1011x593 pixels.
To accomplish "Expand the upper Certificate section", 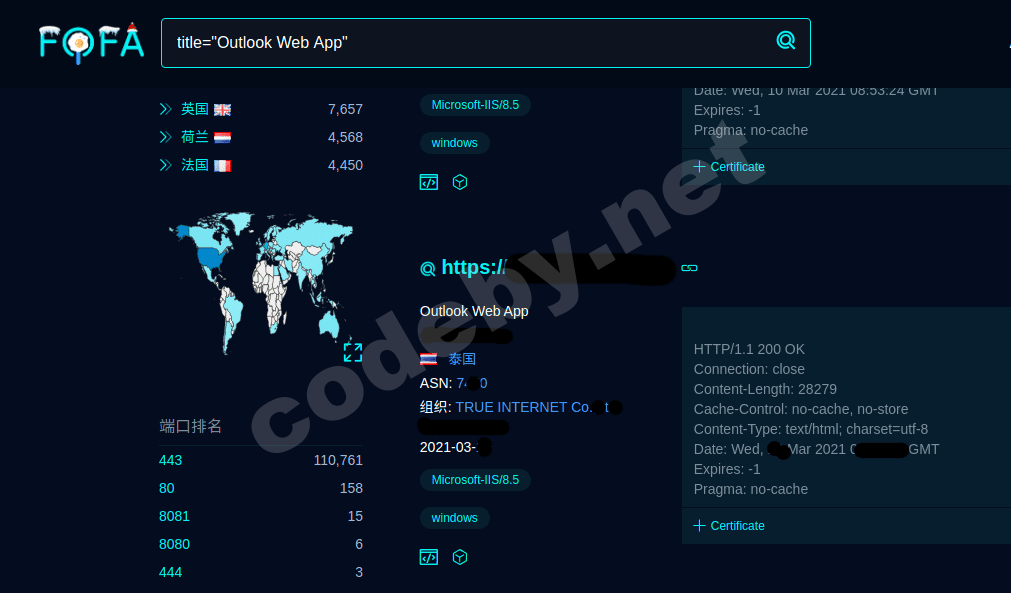I will 728,167.
